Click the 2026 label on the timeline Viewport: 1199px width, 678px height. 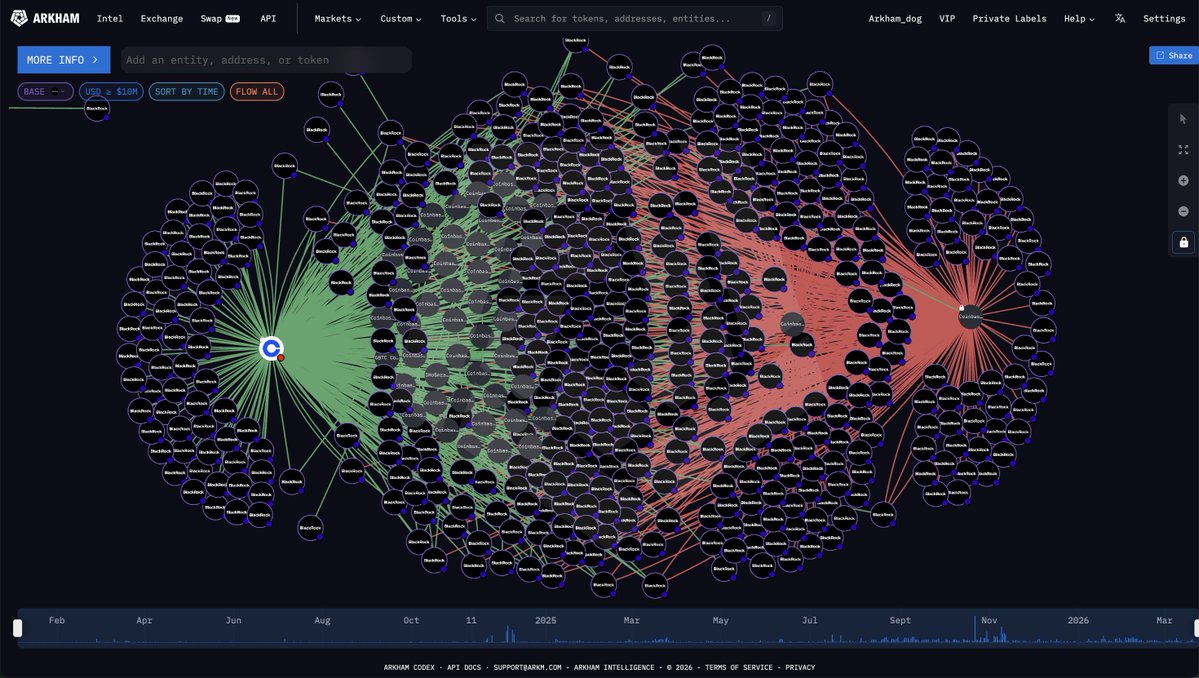click(1078, 620)
